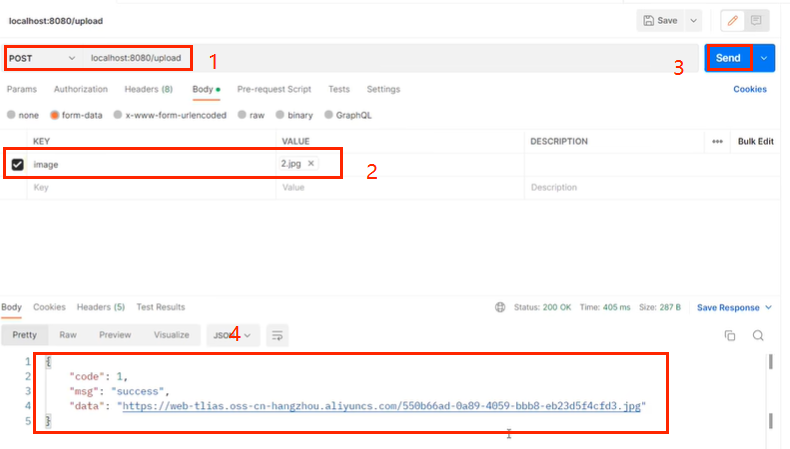Open the Settings tab
The height and width of the screenshot is (449, 790).
pos(383,89)
